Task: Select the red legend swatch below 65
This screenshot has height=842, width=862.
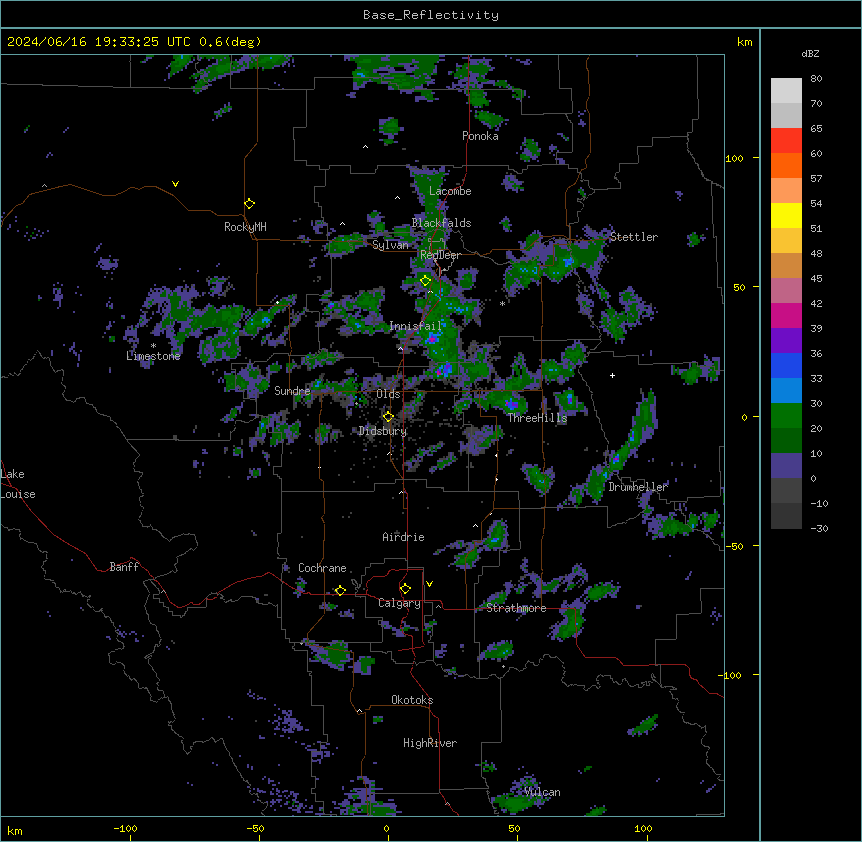Action: 786,140
